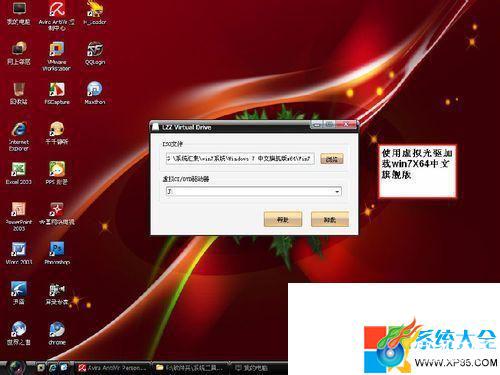This screenshot has width=500, height=375.
Task: Launch the chrome desktop shortcut
Action: (x=57, y=333)
